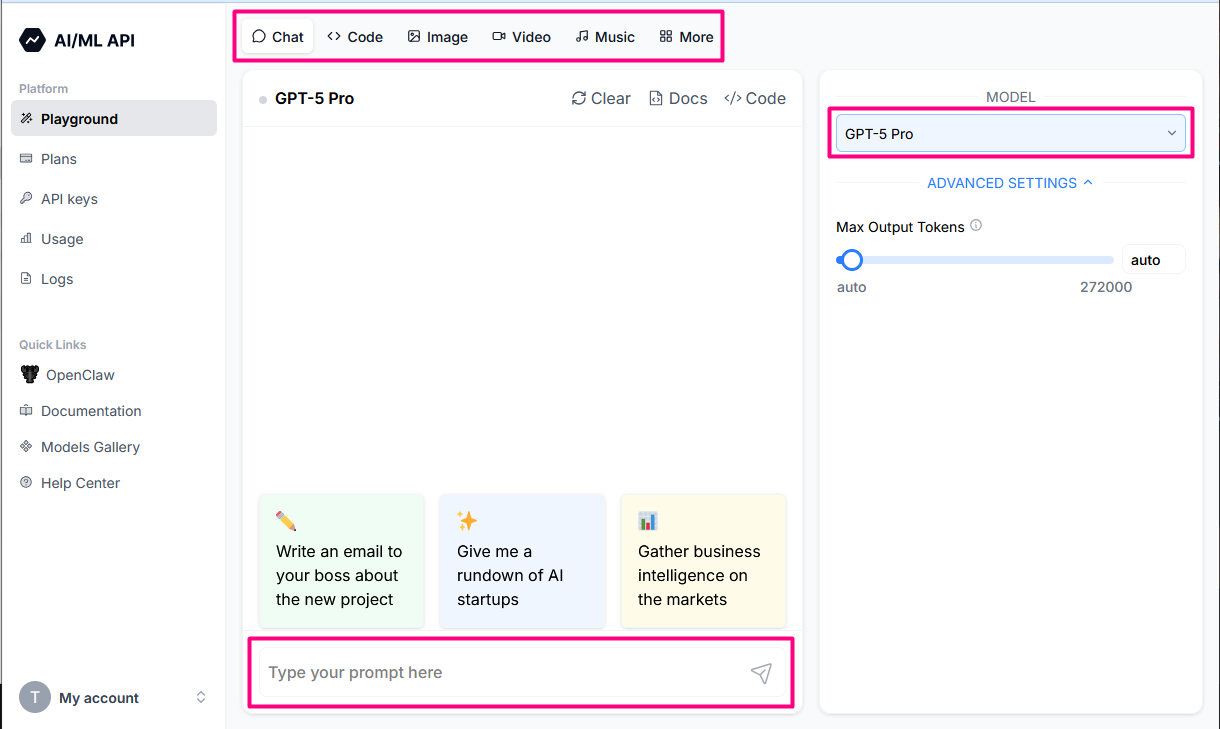Viewport: 1220px width, 729px height.
Task: Clear the current chat conversation
Action: point(601,98)
